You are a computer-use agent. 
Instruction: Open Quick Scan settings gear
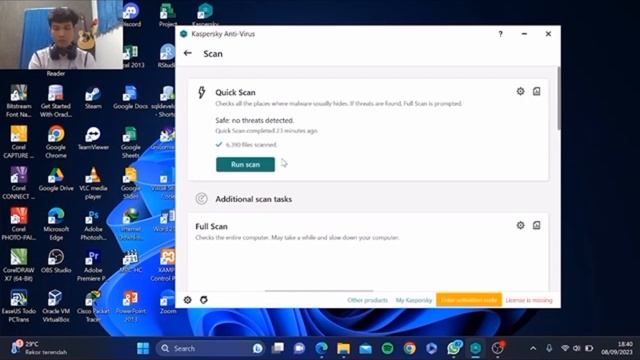520,91
